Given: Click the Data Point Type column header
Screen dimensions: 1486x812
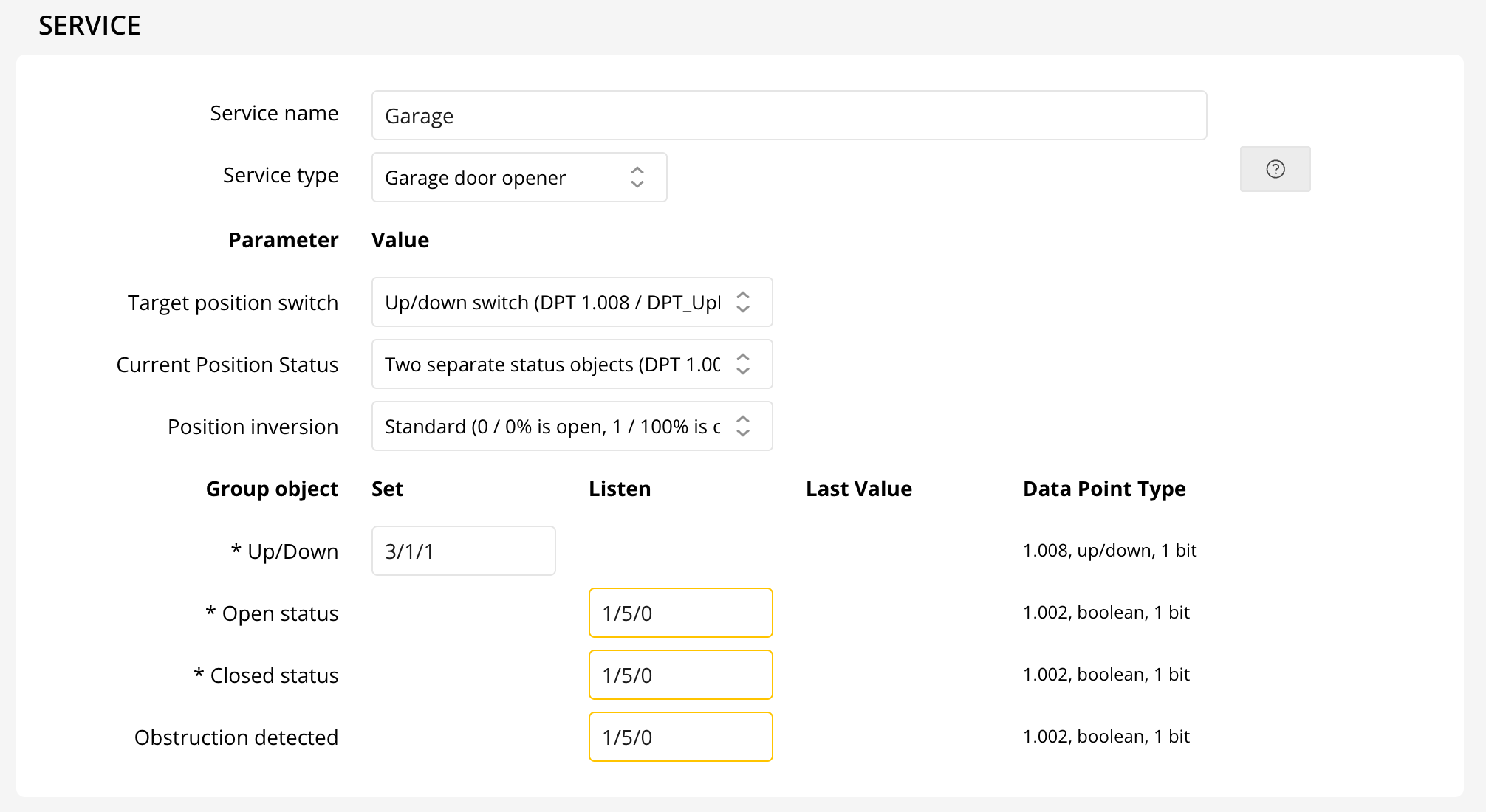Looking at the screenshot, I should coord(1103,488).
